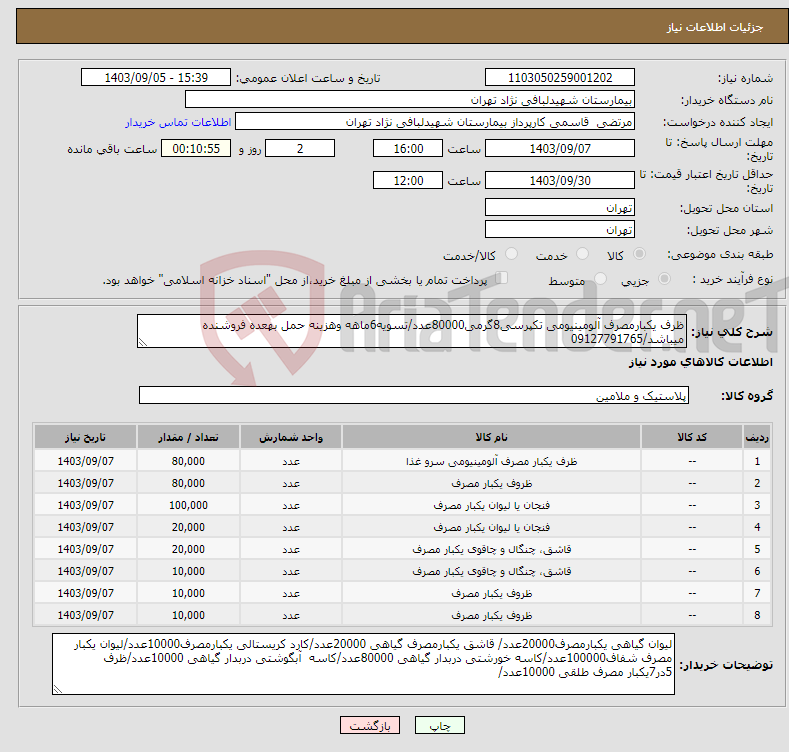Select the جزیی purchase type radio
Viewport: 789px width, 752px height.
[664, 278]
